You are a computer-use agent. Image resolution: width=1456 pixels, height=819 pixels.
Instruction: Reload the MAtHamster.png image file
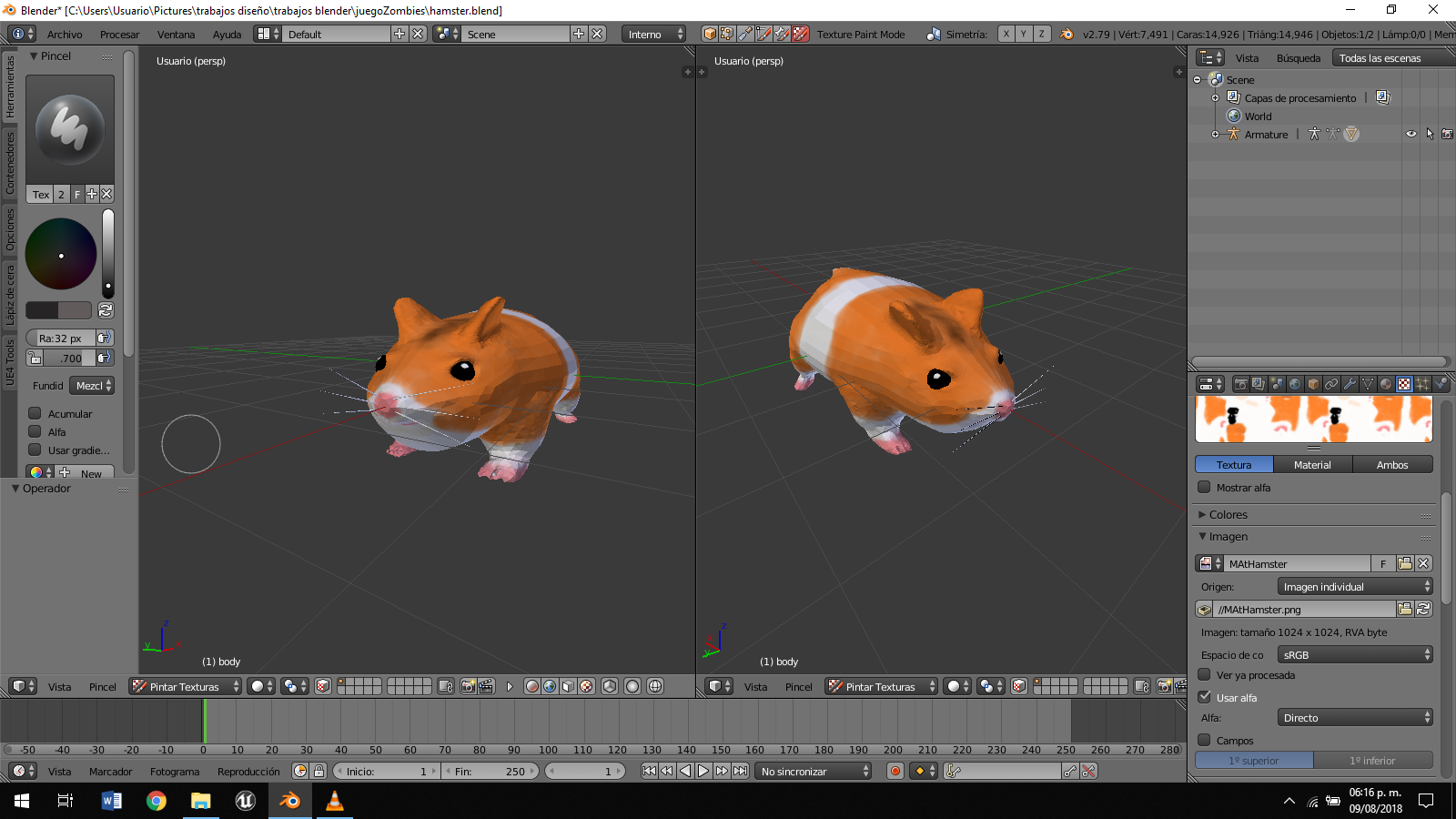[x=1424, y=609]
